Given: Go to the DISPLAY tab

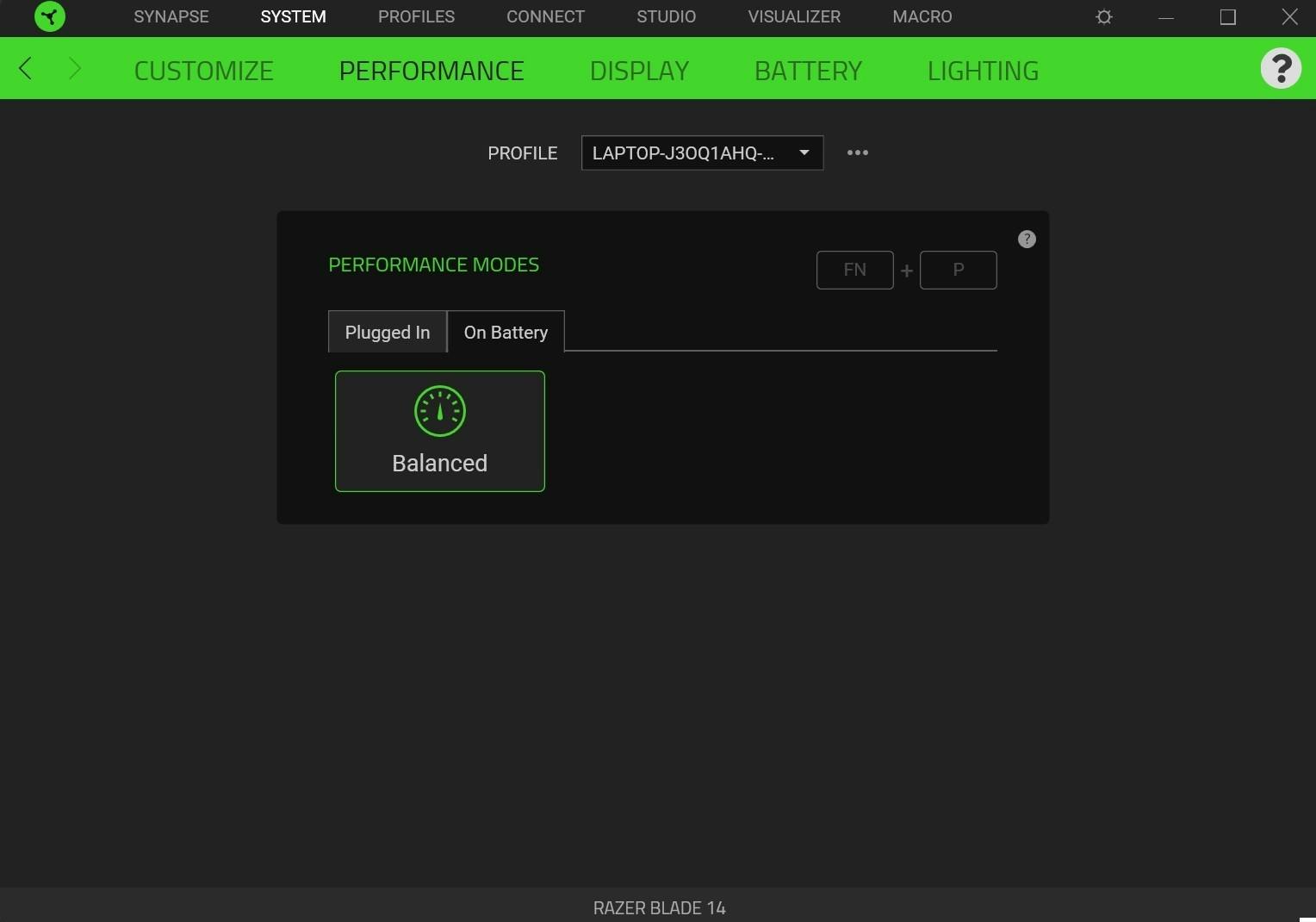Looking at the screenshot, I should coord(639,71).
